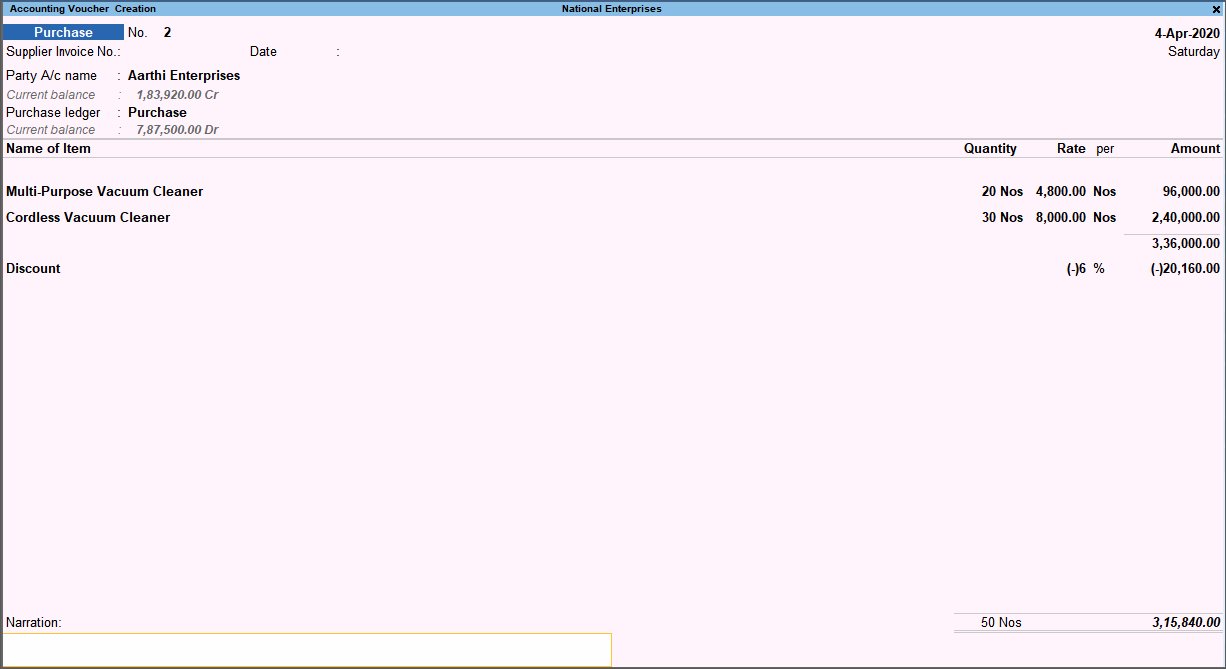Click the Quantity column header
1226x669 pixels.
pos(990,148)
